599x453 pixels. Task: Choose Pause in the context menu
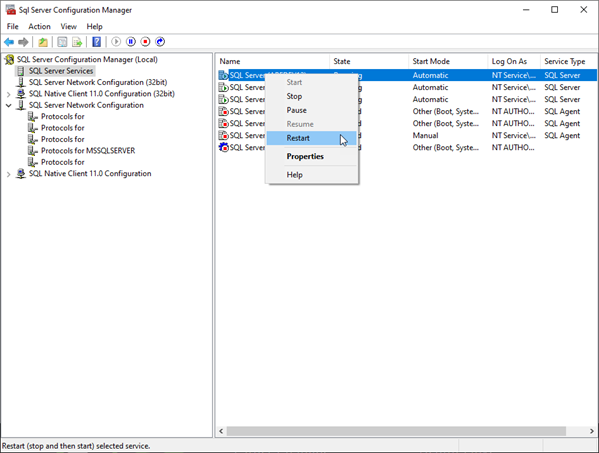click(312, 110)
